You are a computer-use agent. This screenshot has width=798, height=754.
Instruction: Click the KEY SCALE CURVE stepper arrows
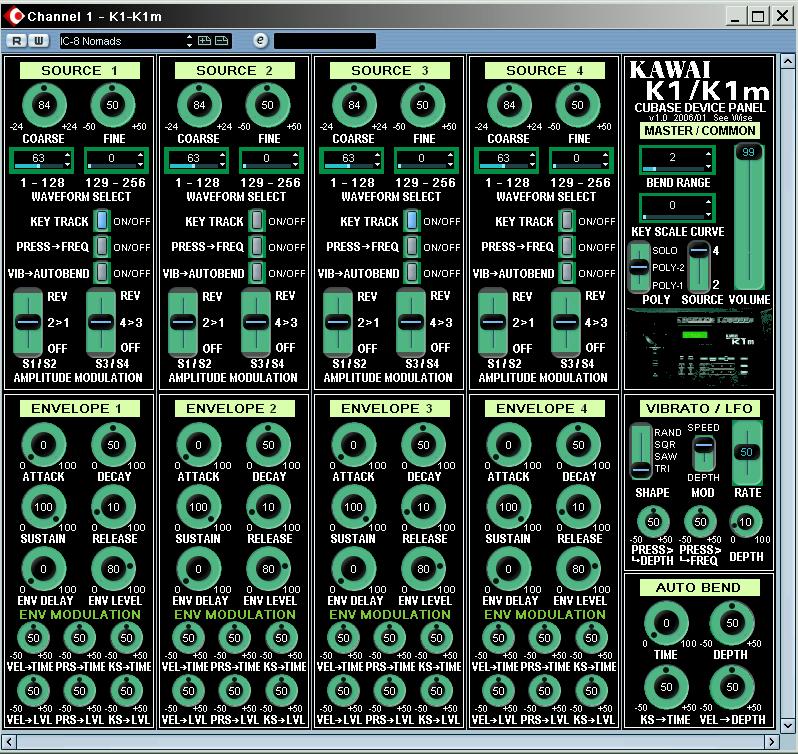708,207
